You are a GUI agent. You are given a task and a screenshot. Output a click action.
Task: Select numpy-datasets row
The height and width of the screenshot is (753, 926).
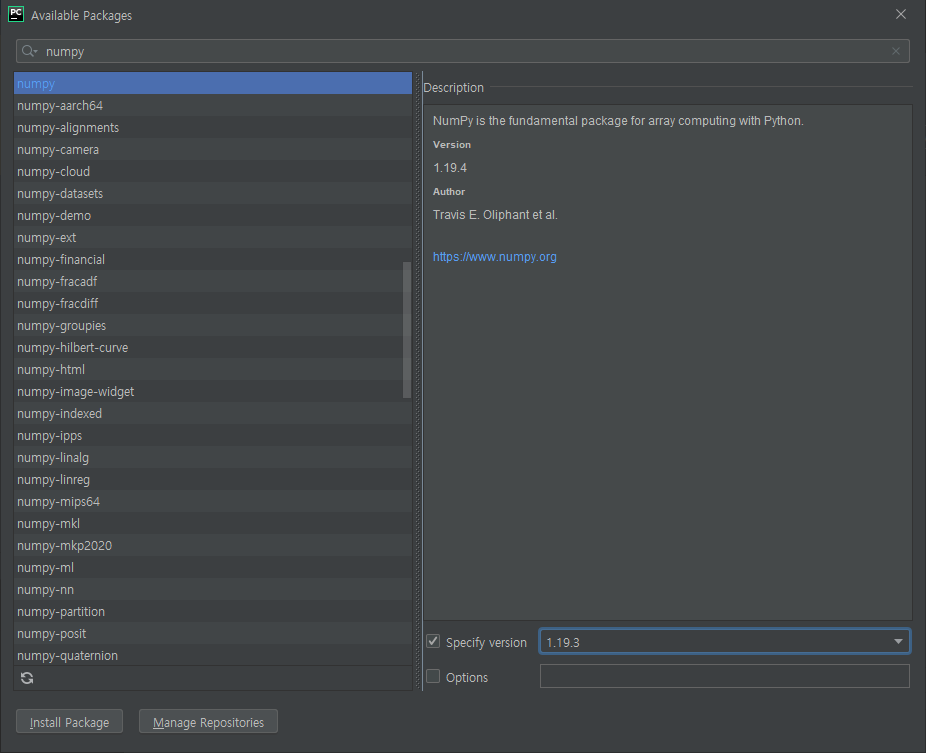point(213,194)
